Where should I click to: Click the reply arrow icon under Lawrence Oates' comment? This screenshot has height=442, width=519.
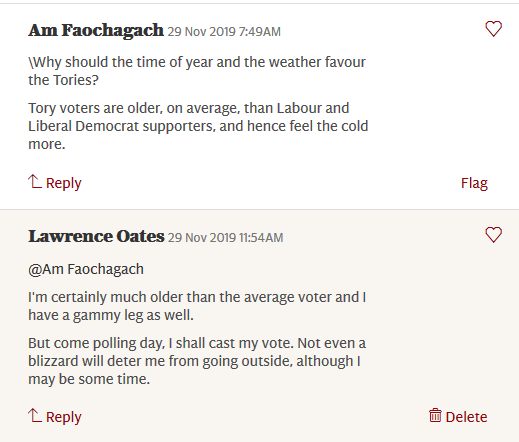(x=35, y=416)
